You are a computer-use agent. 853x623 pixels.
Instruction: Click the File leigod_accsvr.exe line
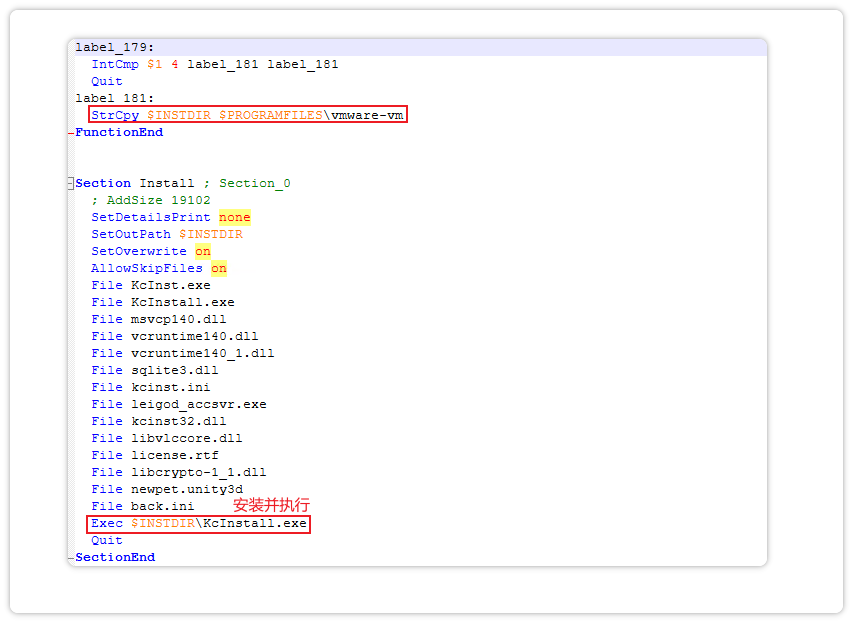179,404
